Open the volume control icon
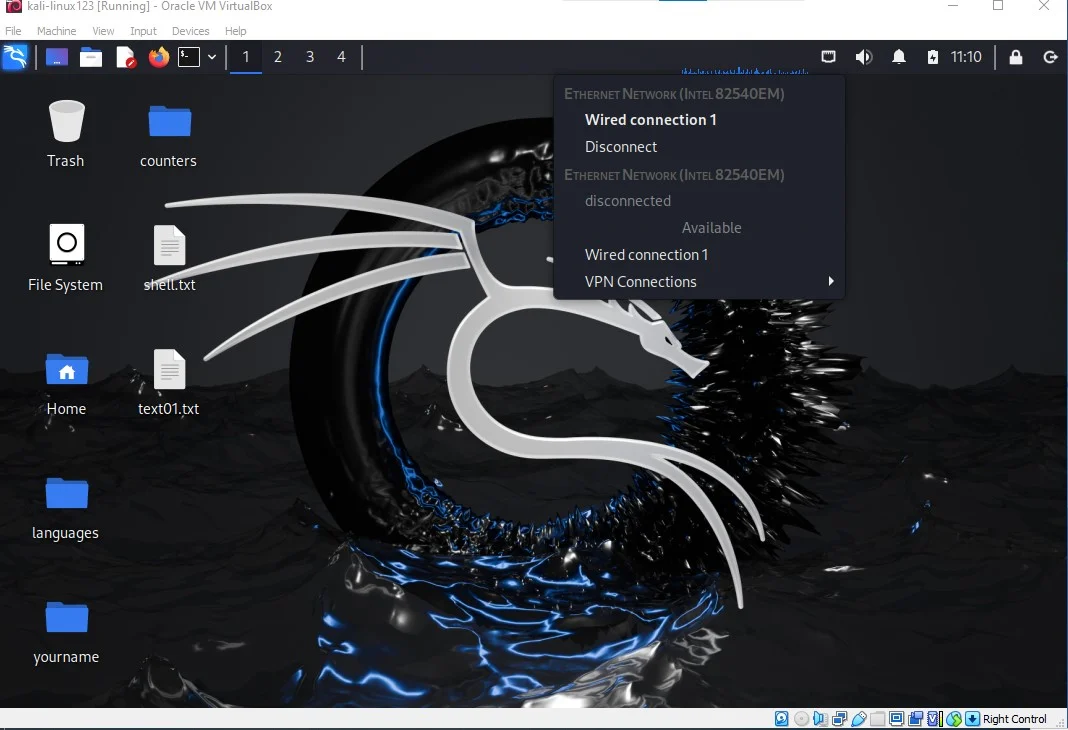1068x730 pixels. [864, 57]
